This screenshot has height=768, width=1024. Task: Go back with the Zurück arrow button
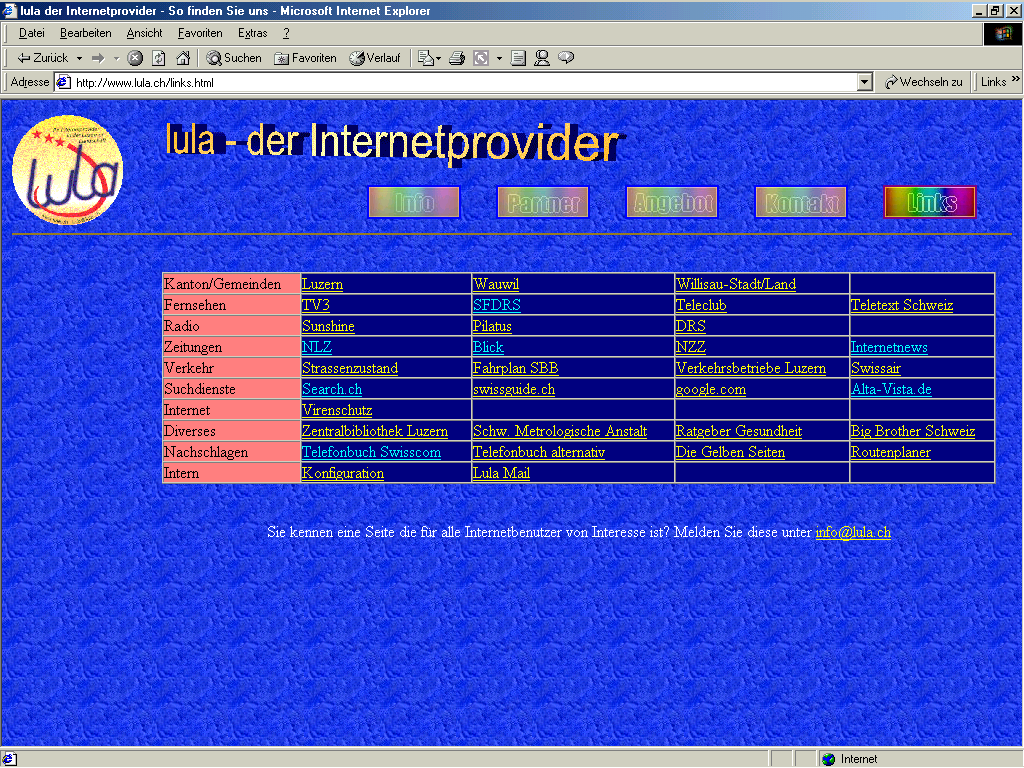42,58
